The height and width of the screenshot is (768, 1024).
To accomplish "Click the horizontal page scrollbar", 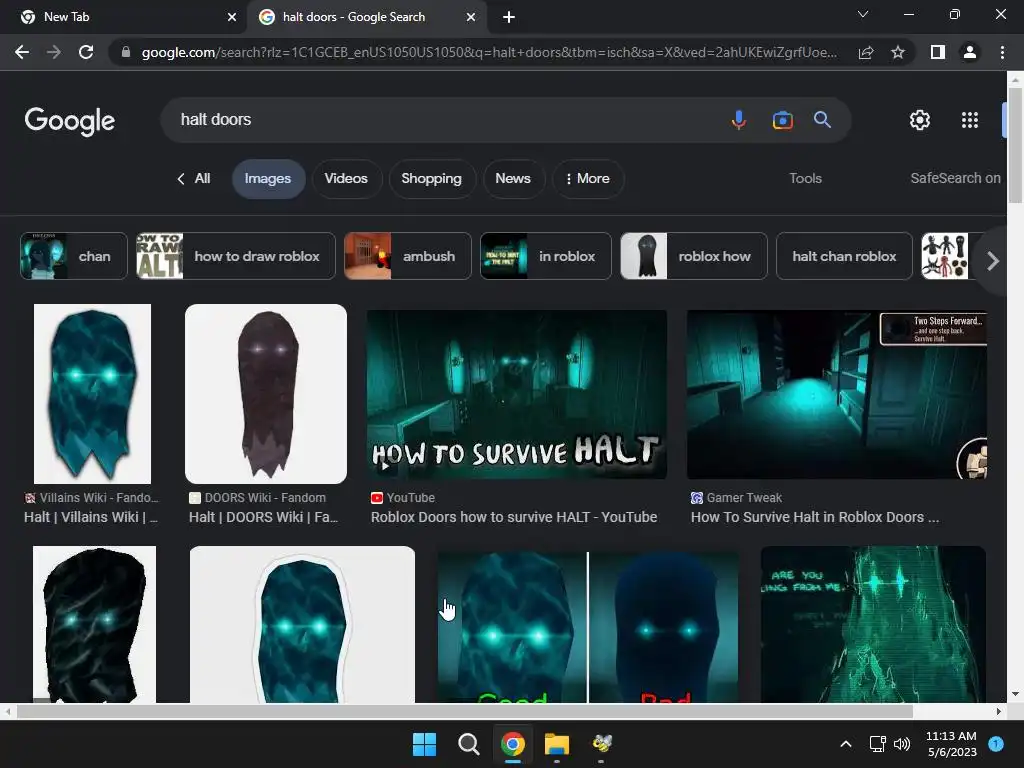I will (464, 711).
